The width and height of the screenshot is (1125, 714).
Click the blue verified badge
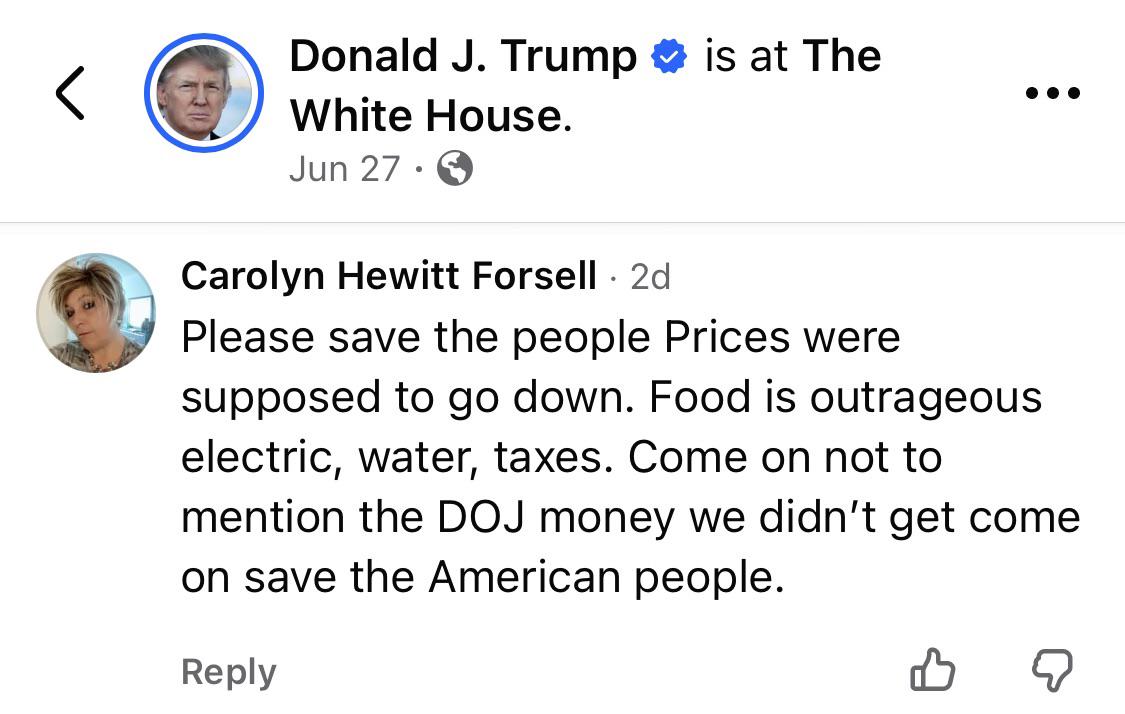pos(669,57)
